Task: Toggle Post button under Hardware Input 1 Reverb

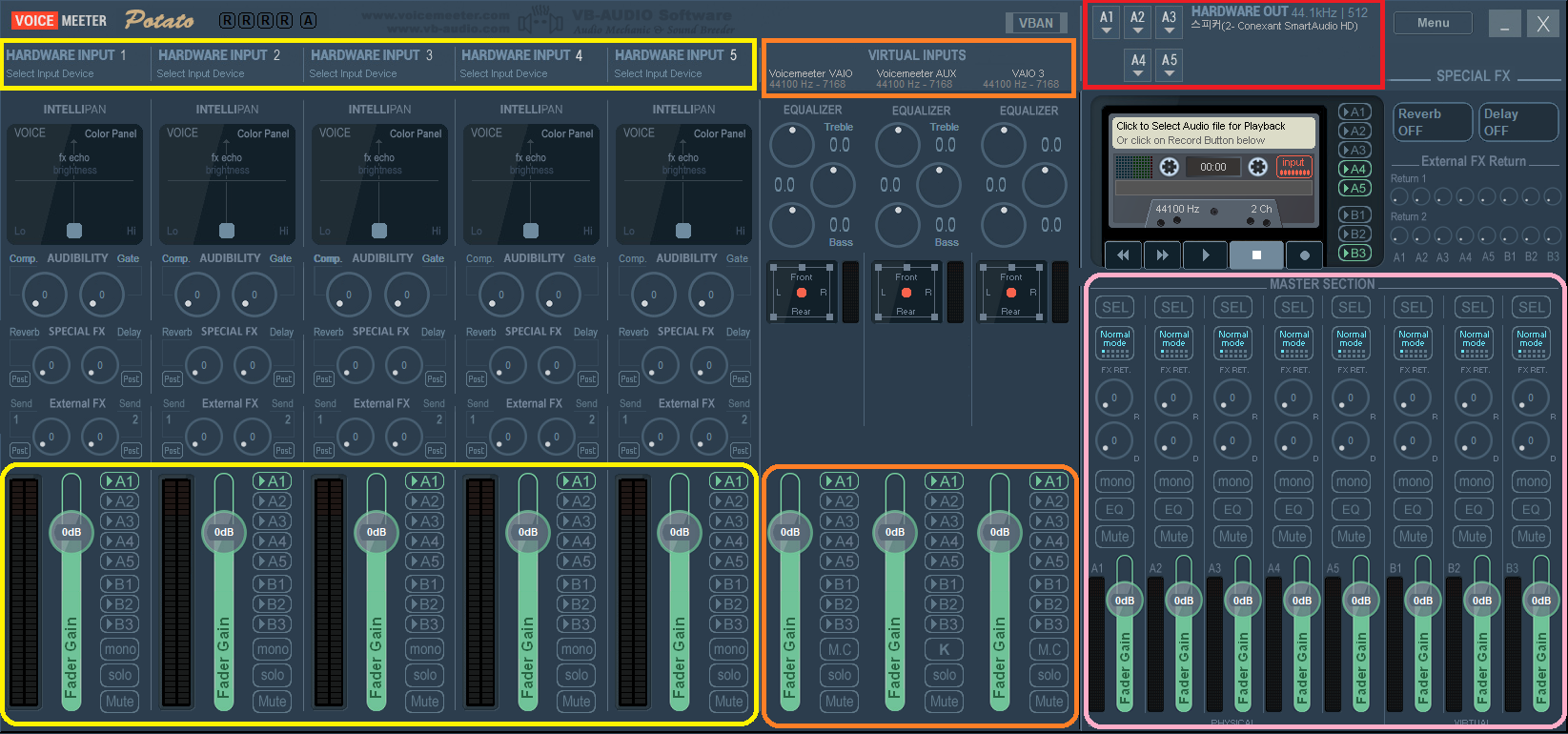Action: click(x=20, y=379)
